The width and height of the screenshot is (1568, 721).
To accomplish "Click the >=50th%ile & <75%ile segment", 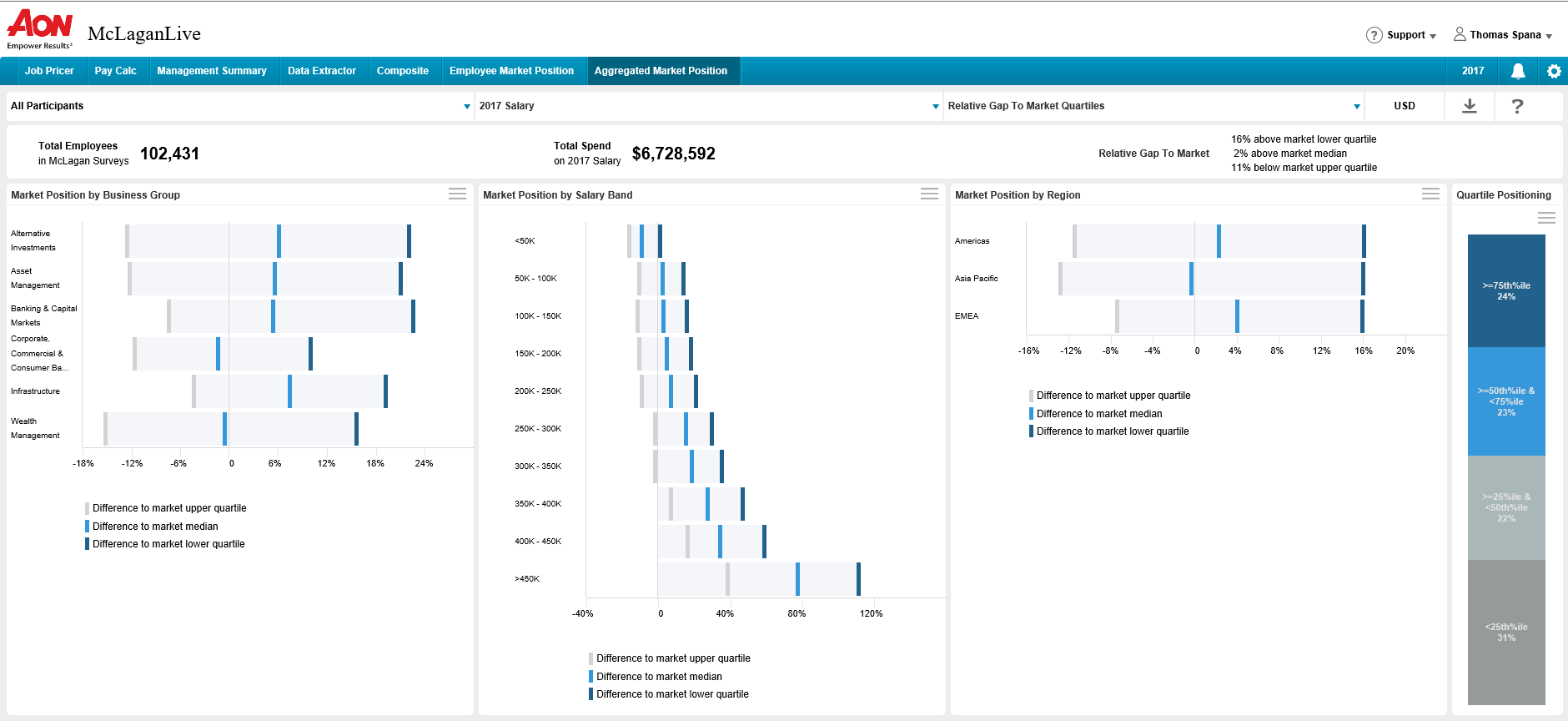I will pos(1506,401).
